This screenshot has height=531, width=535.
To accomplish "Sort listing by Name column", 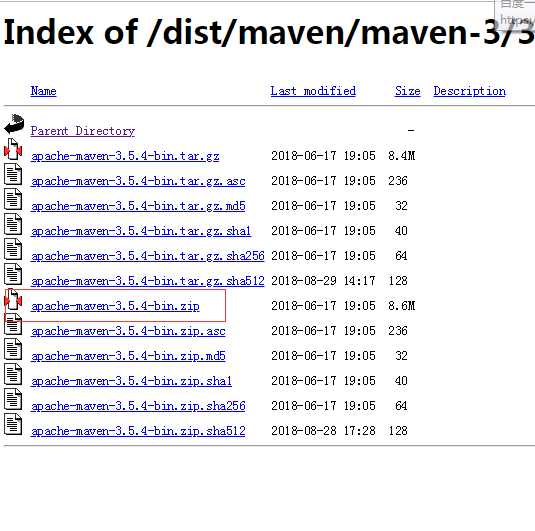I will (x=43, y=91).
